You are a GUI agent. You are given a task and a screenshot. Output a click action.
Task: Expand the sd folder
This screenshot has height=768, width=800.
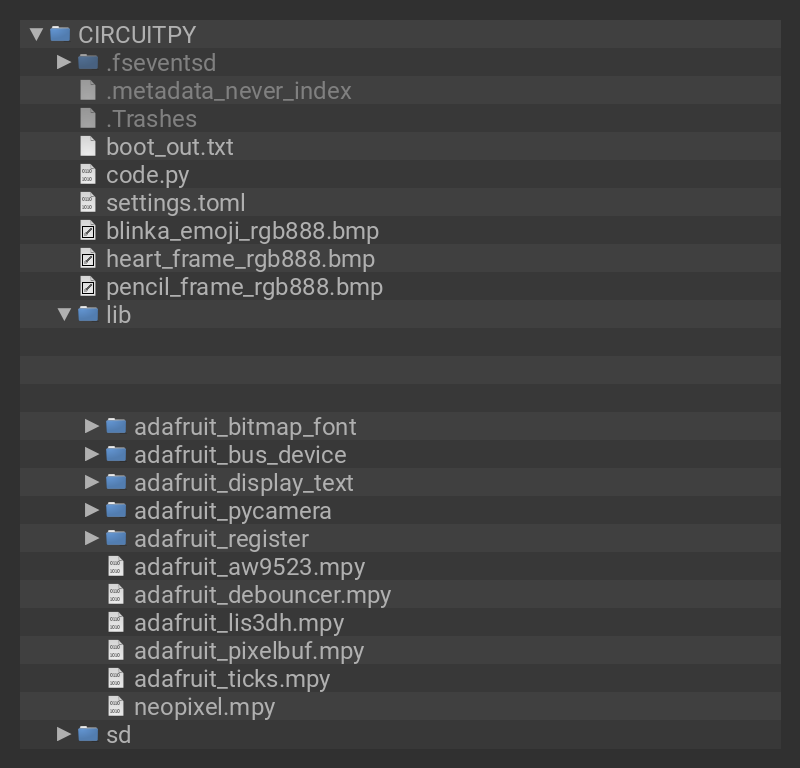(x=64, y=734)
